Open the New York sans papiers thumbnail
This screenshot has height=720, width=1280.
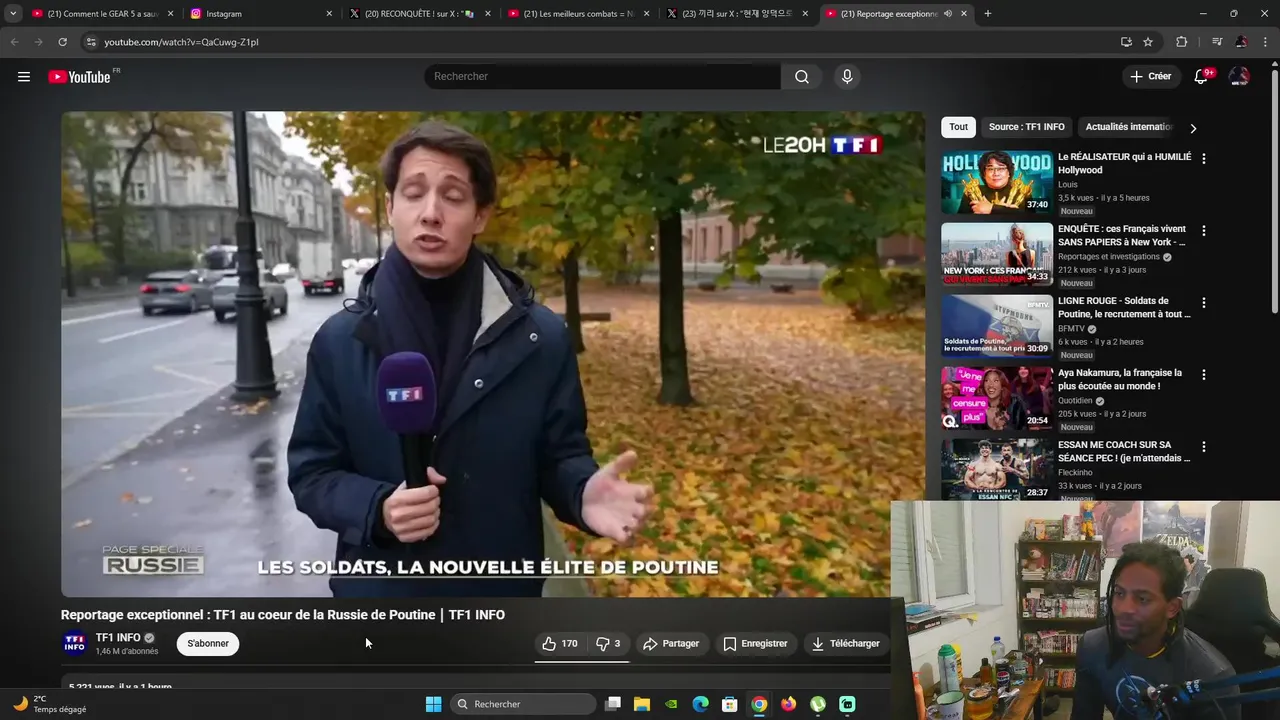click(x=997, y=254)
